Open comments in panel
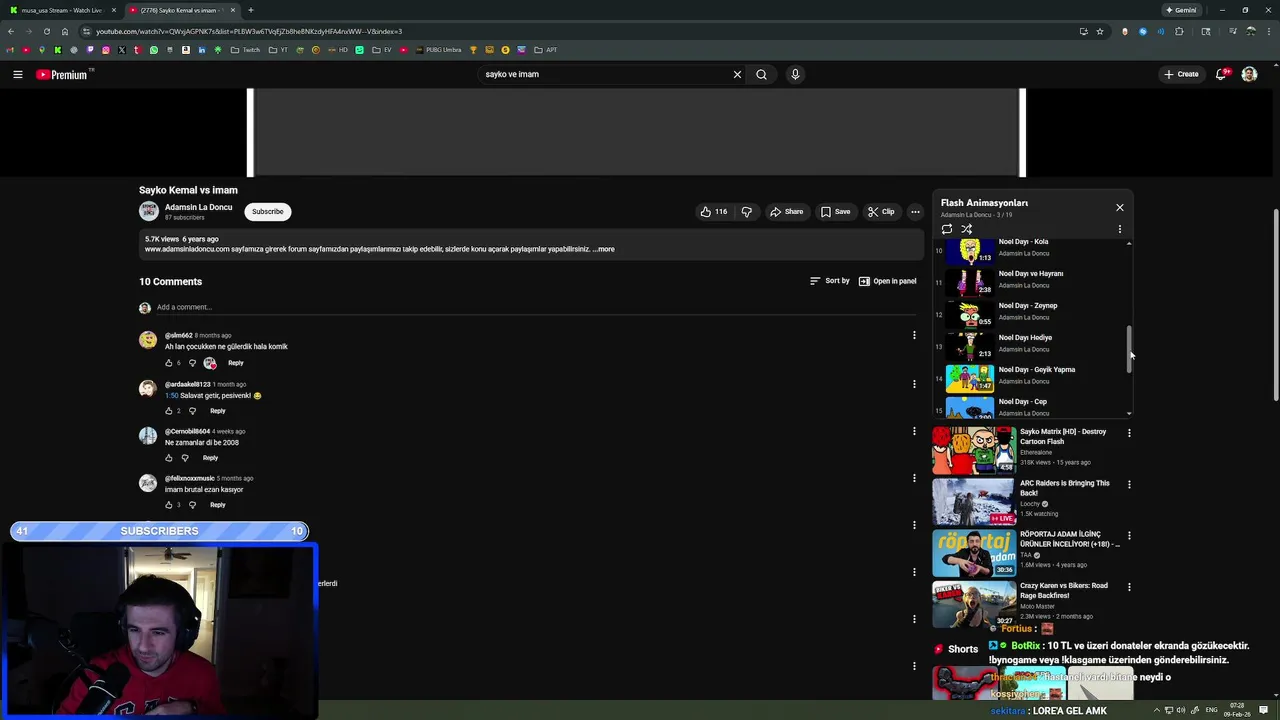The height and width of the screenshot is (720, 1280). point(887,281)
